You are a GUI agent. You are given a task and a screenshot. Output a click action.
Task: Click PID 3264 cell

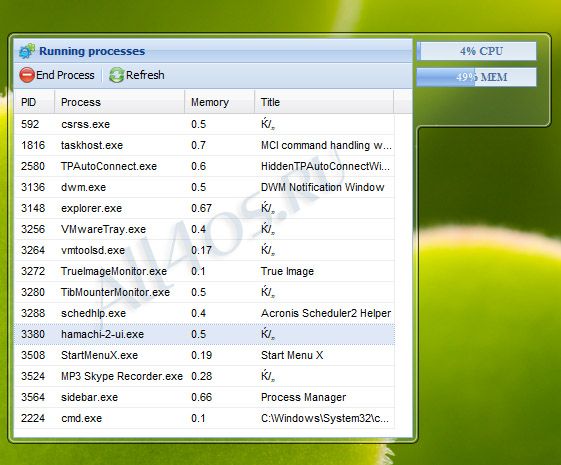click(x=33, y=250)
